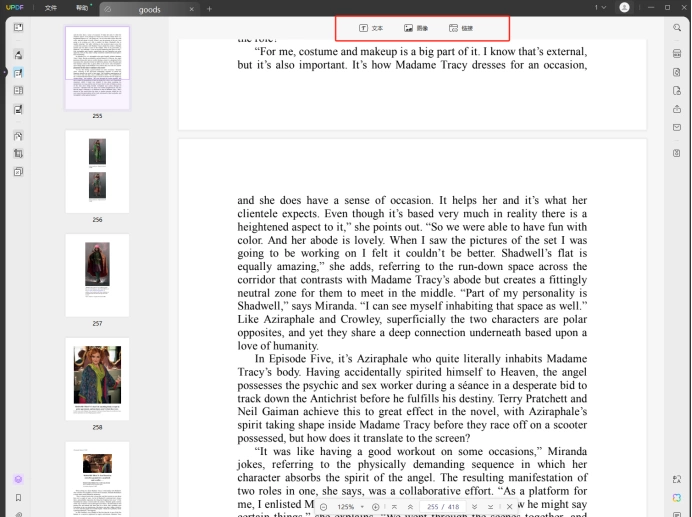Open the 帮助 (Help) menu
The width and height of the screenshot is (692, 517).
click(82, 8)
